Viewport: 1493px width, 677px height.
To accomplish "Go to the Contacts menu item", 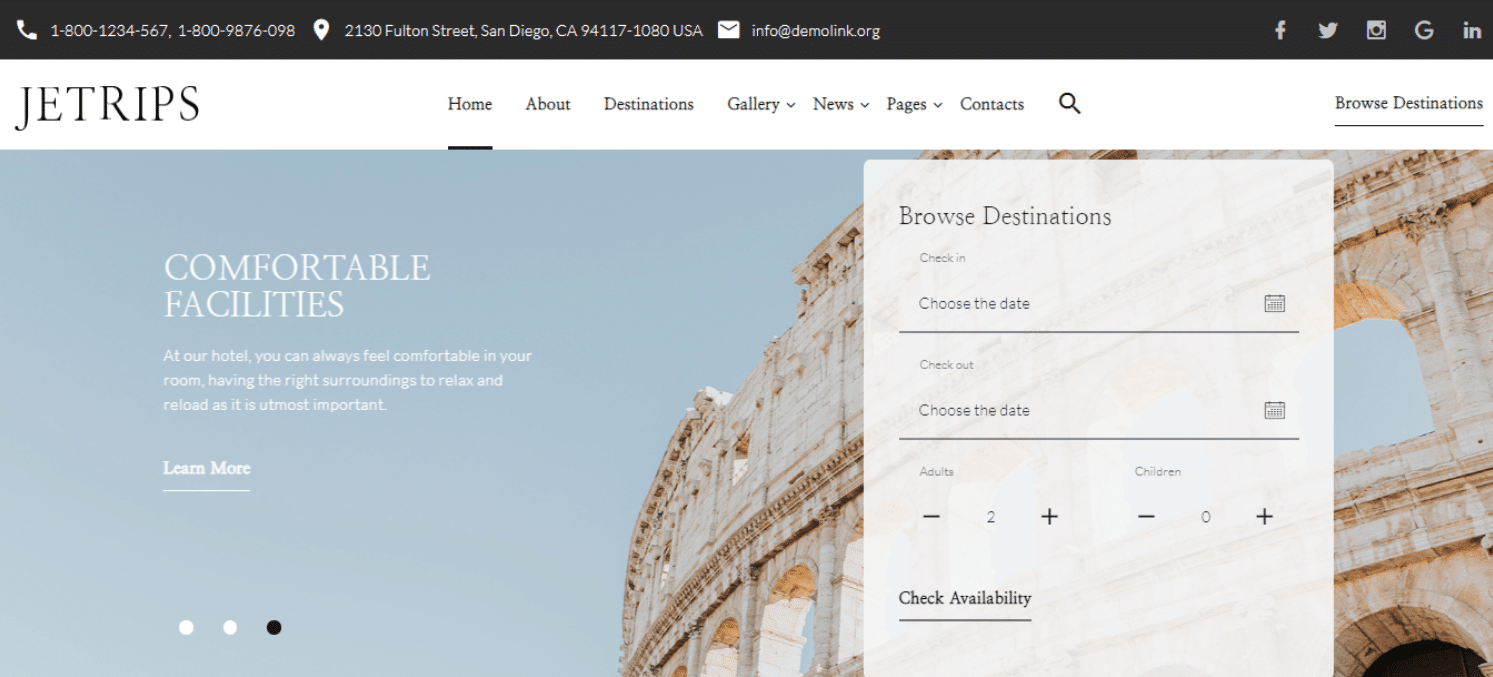I will (x=991, y=104).
